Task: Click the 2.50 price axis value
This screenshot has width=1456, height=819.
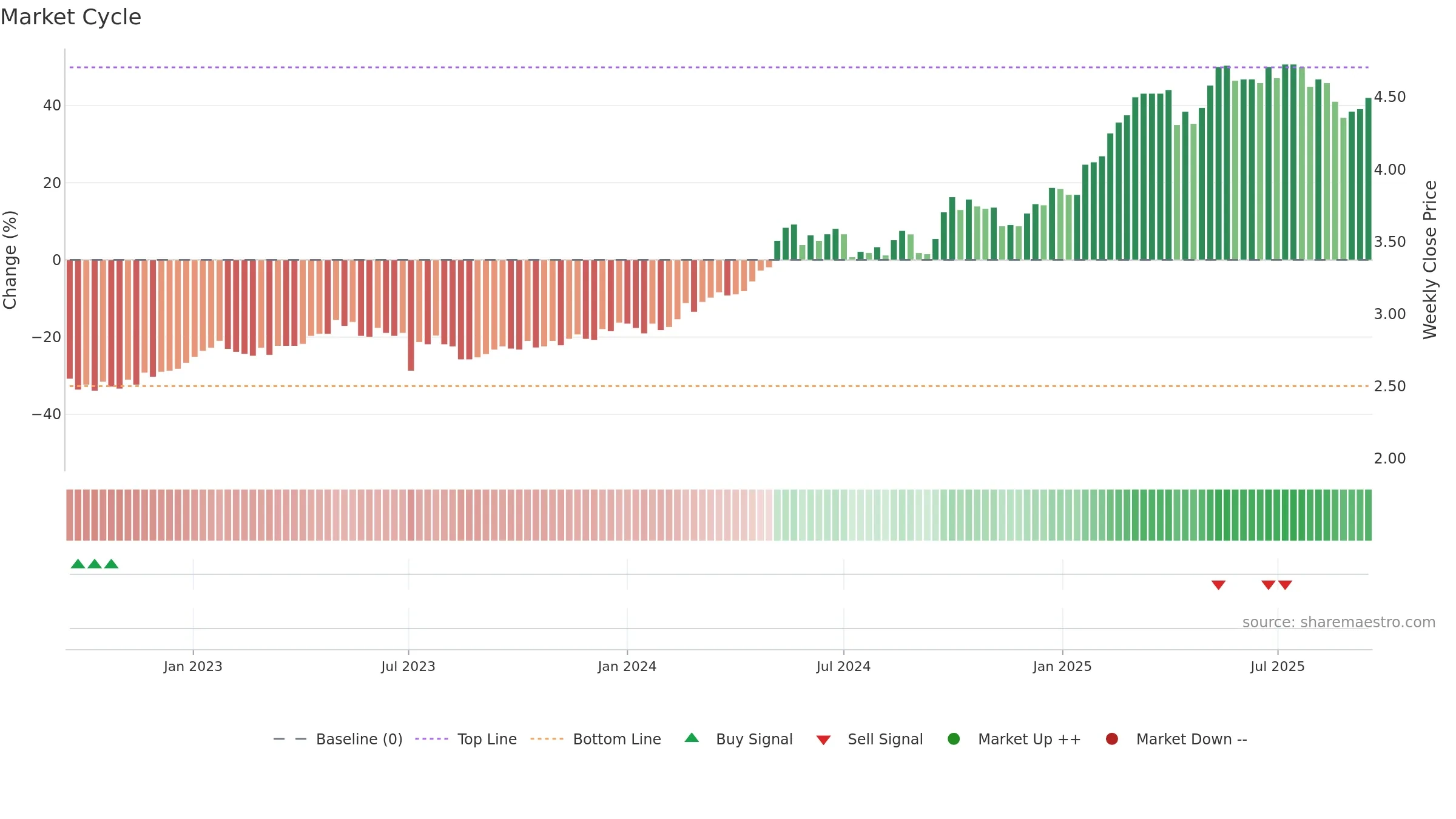Action: (1390, 386)
